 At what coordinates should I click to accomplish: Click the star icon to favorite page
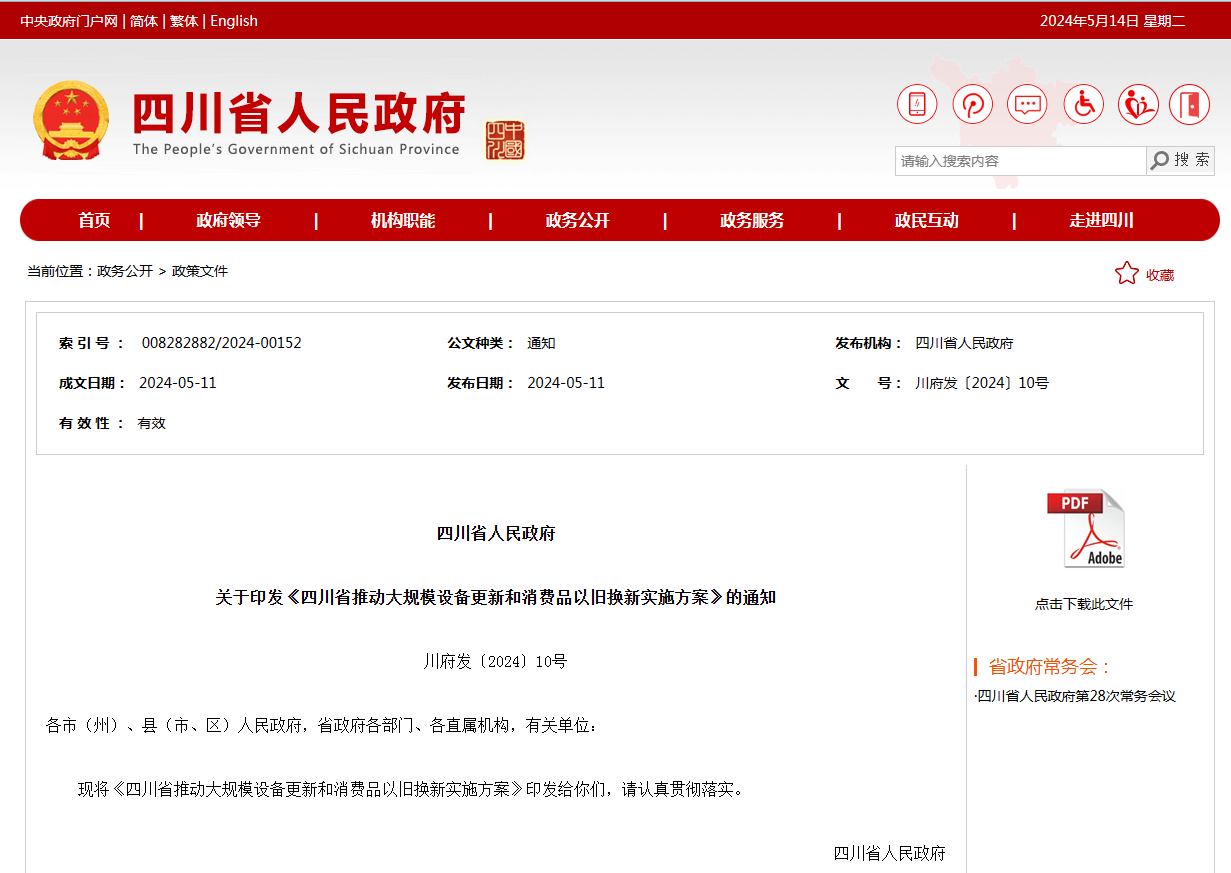(1127, 274)
